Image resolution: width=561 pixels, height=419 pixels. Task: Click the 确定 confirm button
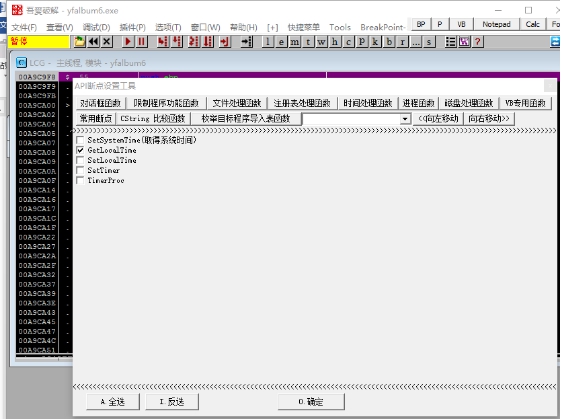(x=311, y=402)
